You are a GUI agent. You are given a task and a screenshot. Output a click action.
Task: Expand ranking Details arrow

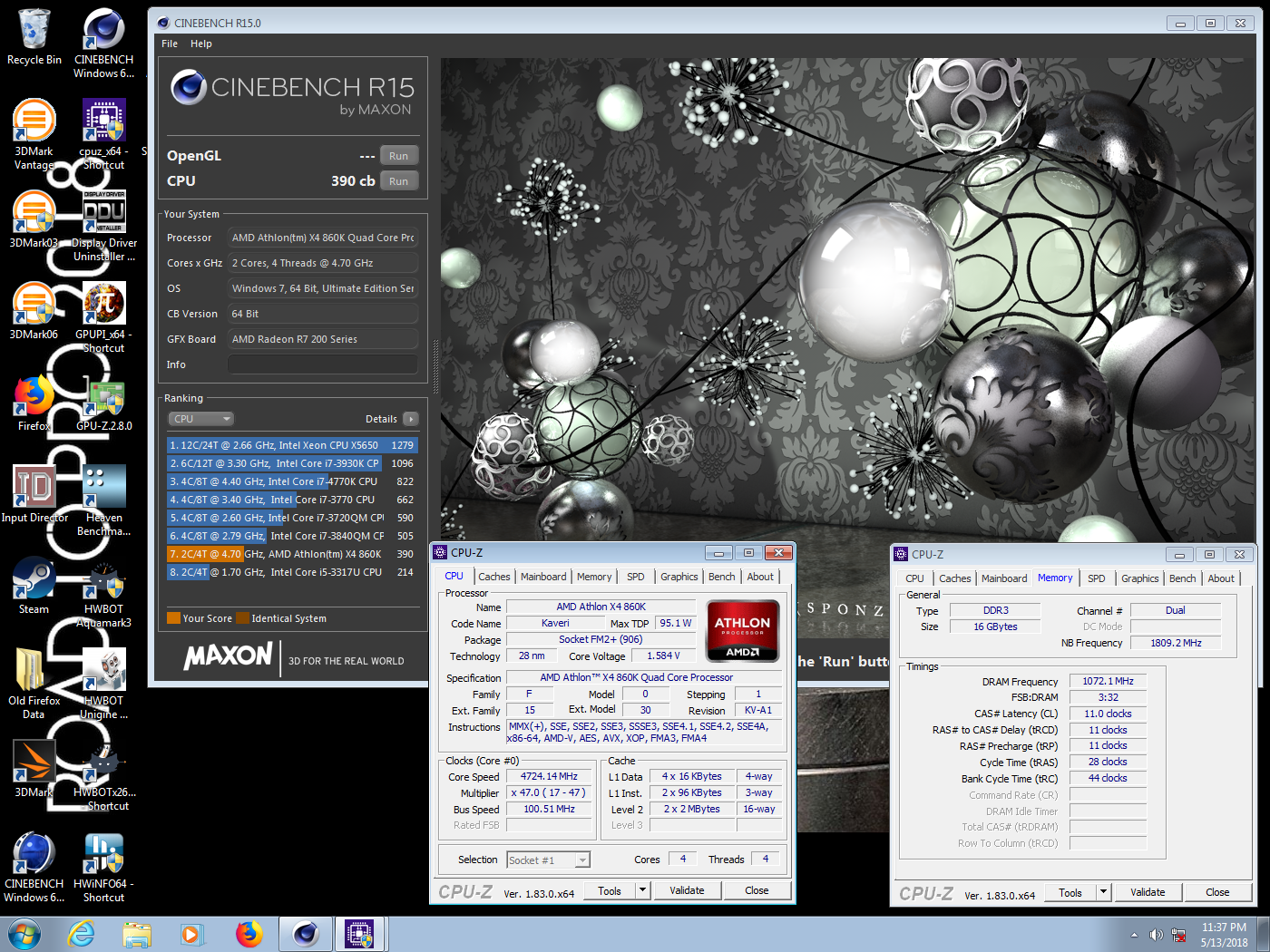[411, 419]
